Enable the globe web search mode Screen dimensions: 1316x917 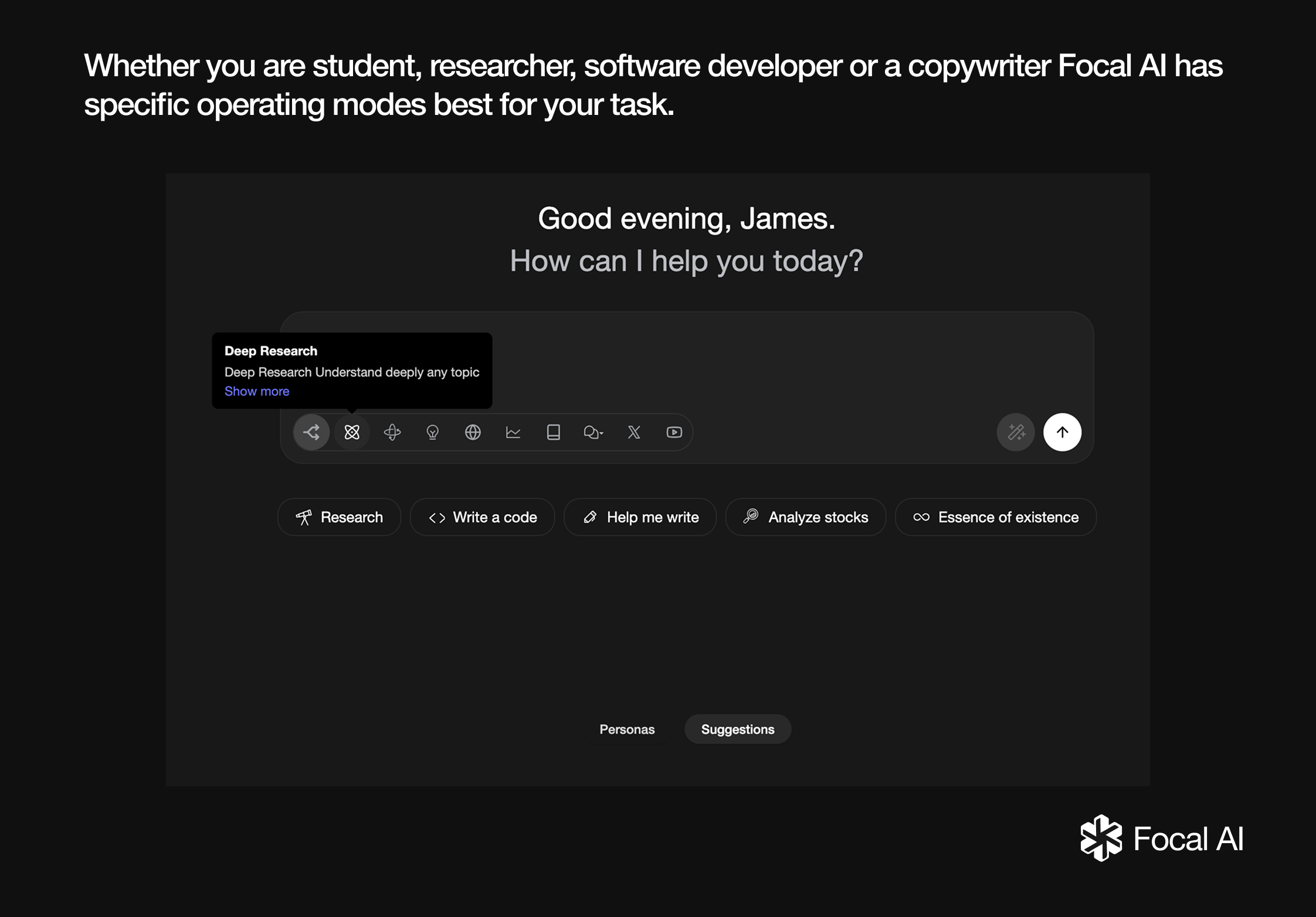[x=473, y=433]
